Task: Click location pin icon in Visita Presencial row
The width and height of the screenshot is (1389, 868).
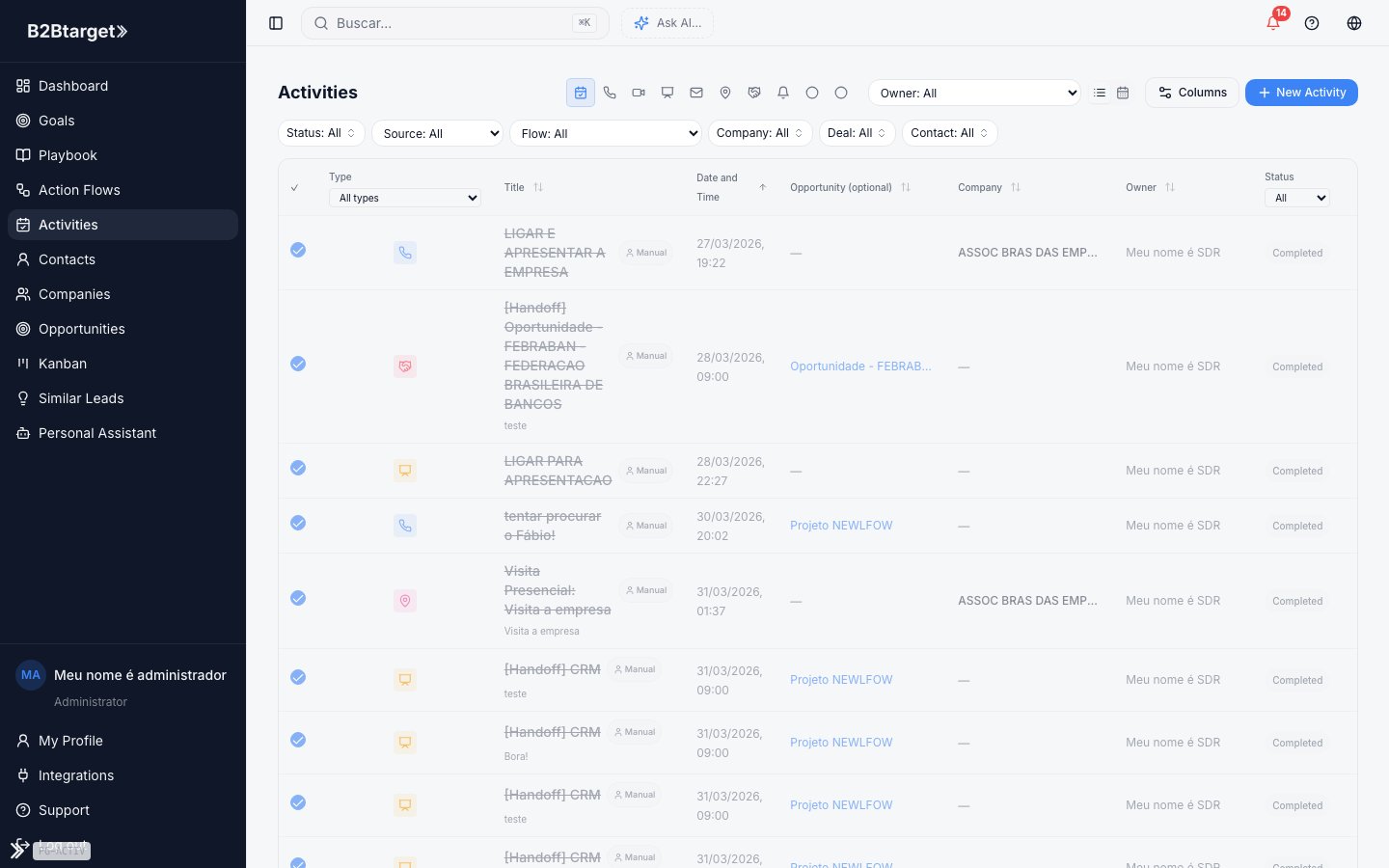Action: point(405,601)
